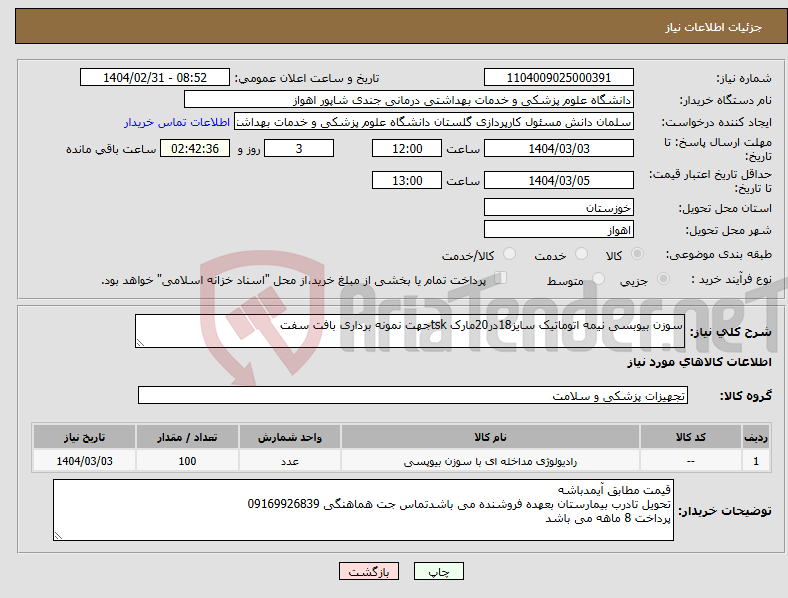Click delivery province field خوزستان
788x598 pixels.
558,207
